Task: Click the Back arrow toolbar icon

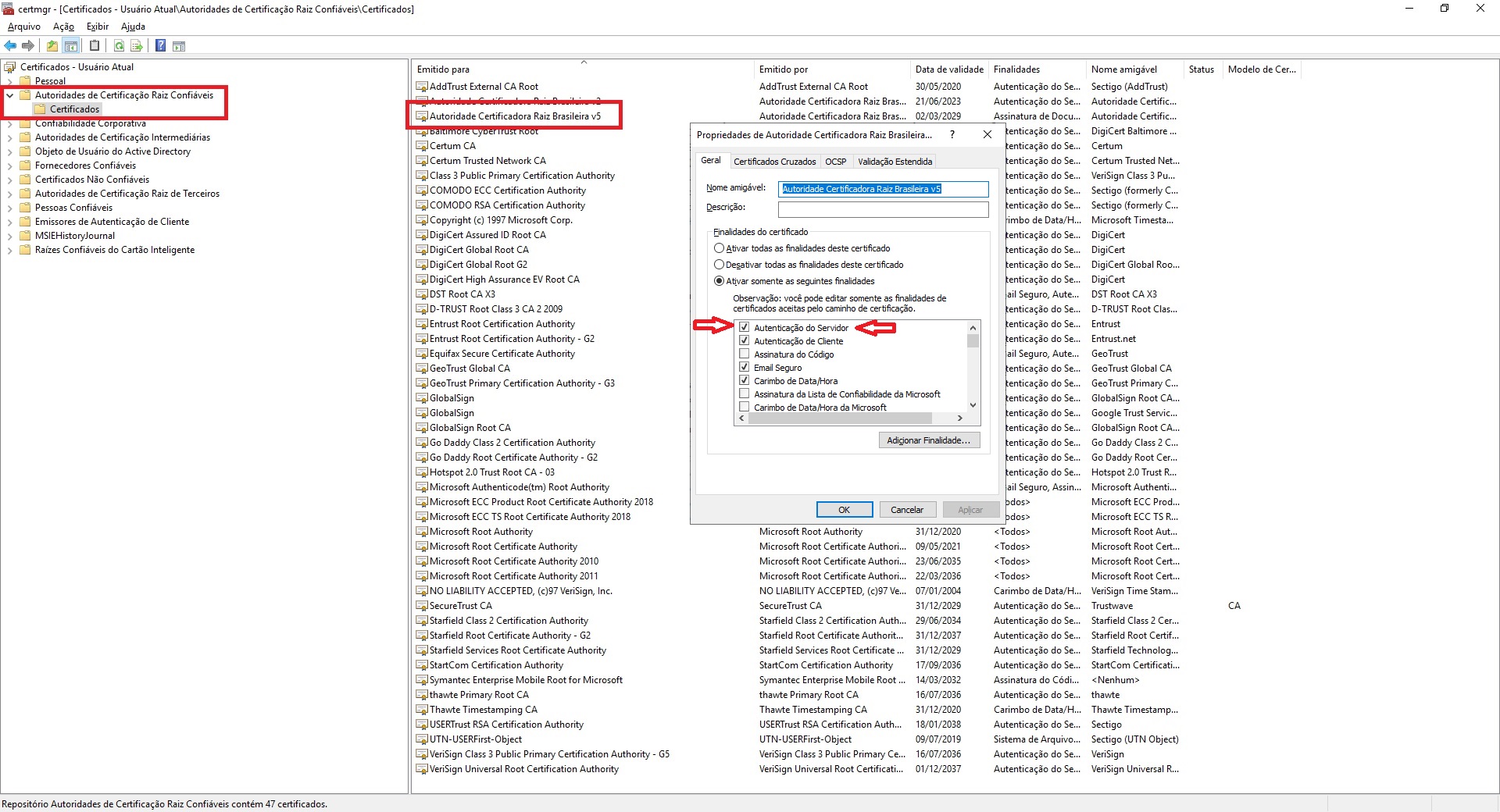Action: tap(10, 46)
